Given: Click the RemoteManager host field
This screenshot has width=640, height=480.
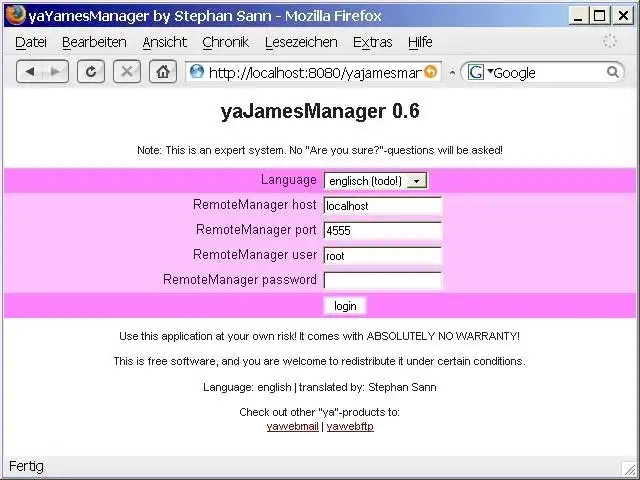Looking at the screenshot, I should (382, 206).
